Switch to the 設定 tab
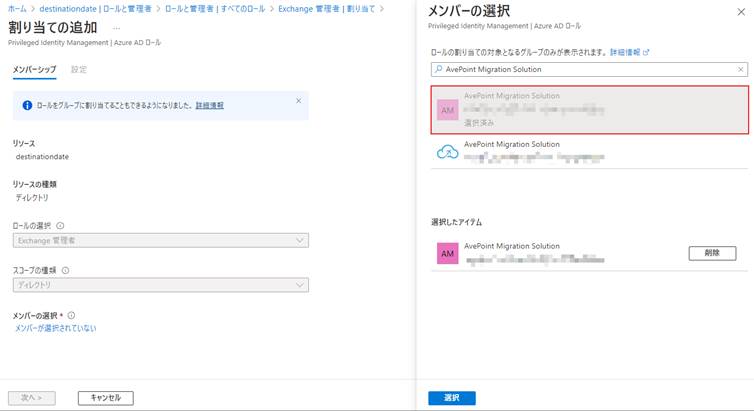 click(79, 70)
